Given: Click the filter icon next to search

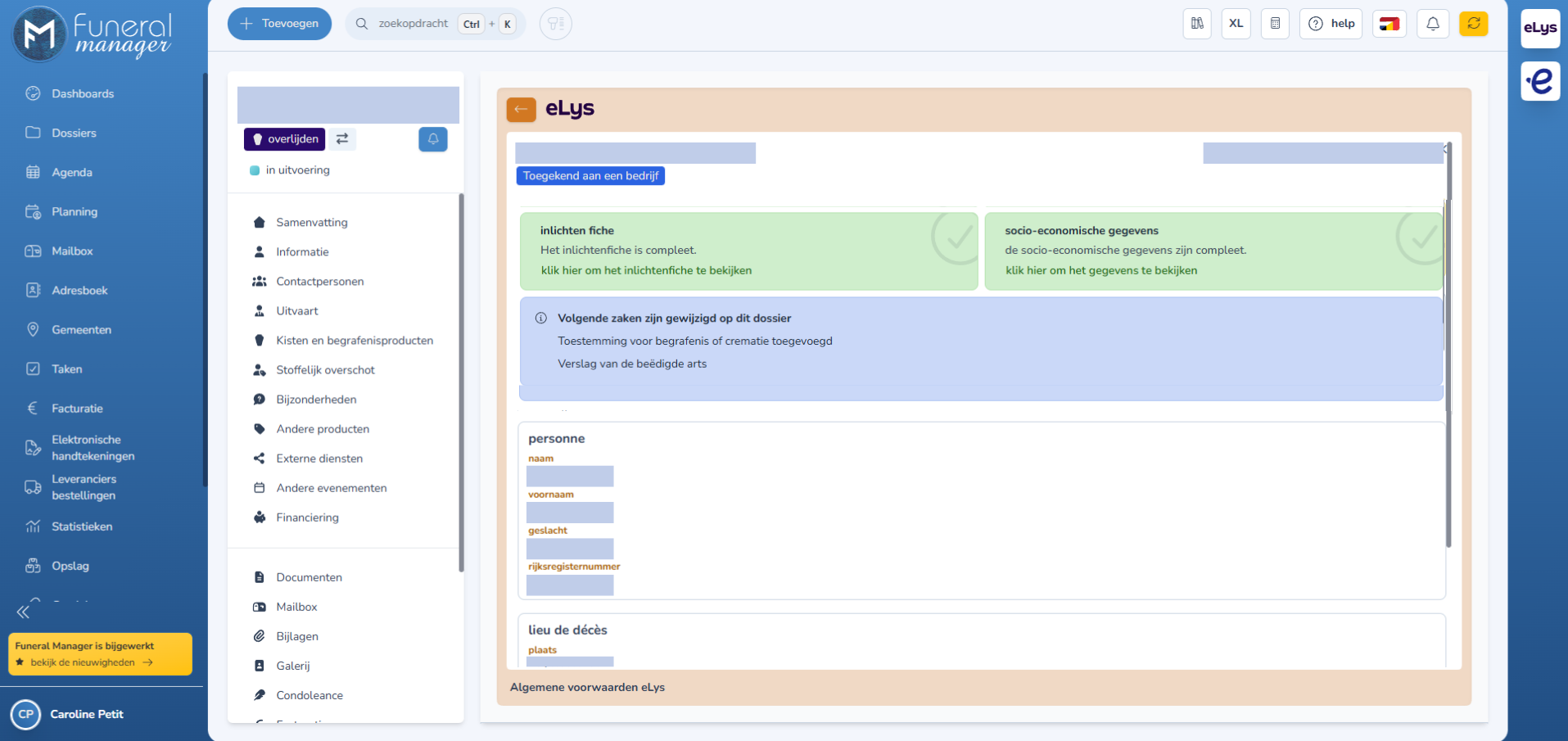Looking at the screenshot, I should coord(556,24).
